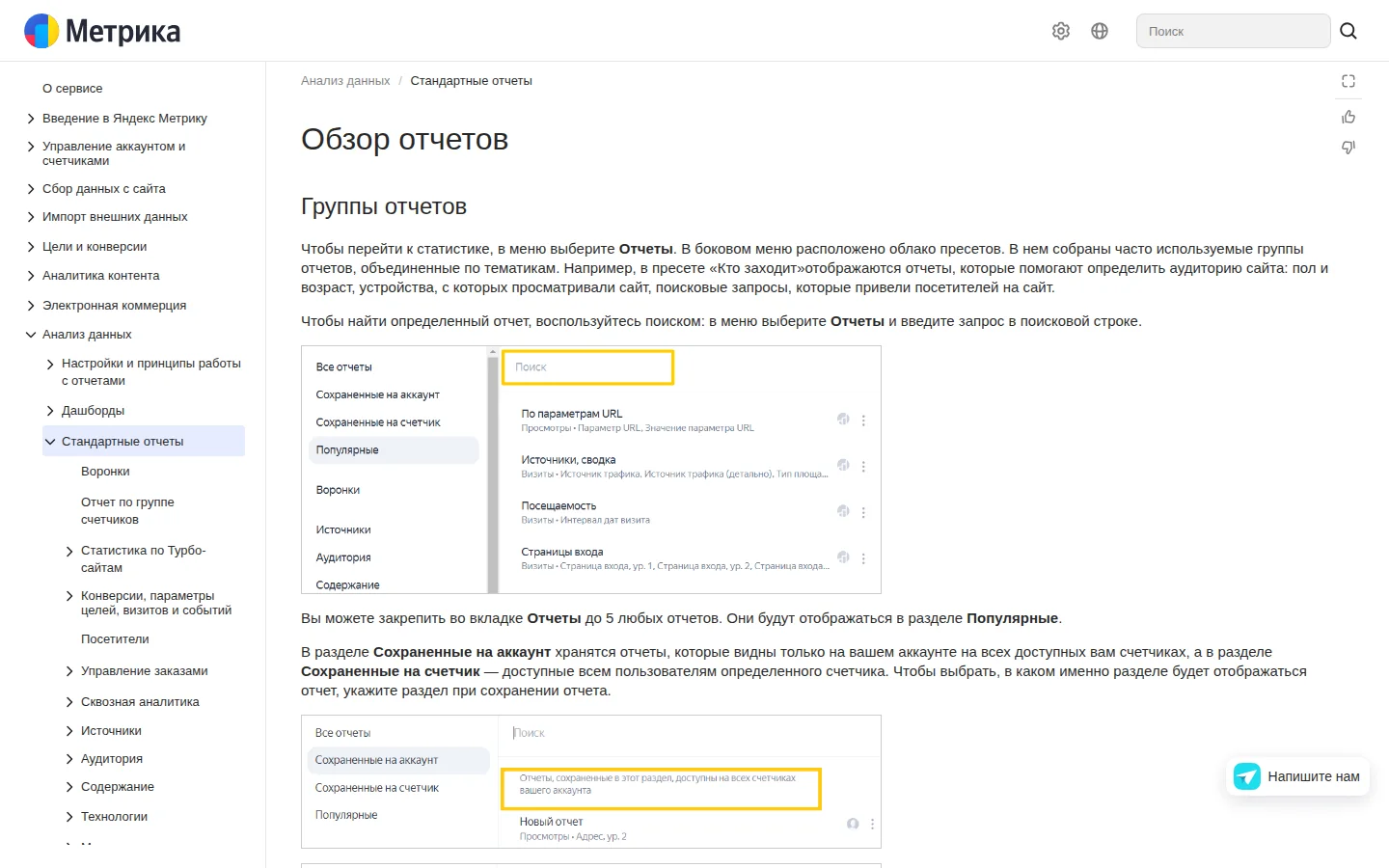The image size is (1389, 868).
Task: Open Сквозная аналитика sidebar label
Action: (x=140, y=702)
